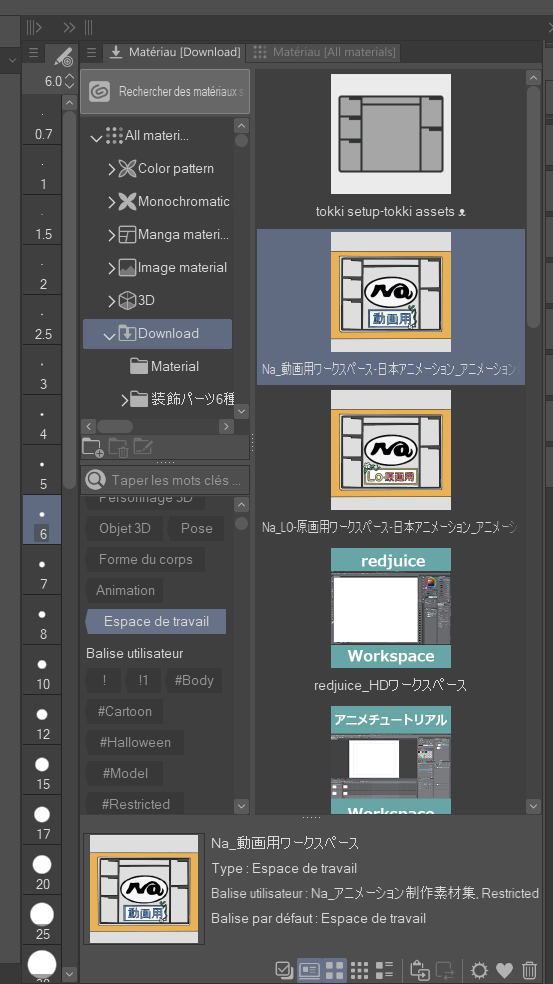Collapse the All materials tree node

(x=96, y=137)
